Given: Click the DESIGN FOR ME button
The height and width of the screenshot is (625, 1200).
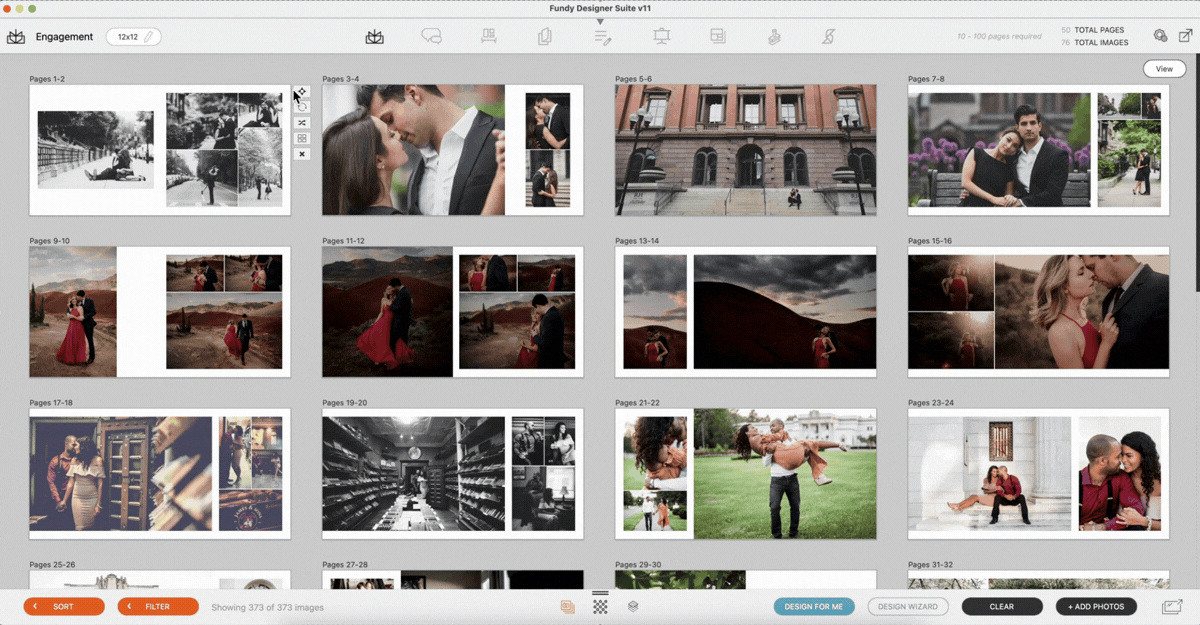Looking at the screenshot, I should (813, 607).
